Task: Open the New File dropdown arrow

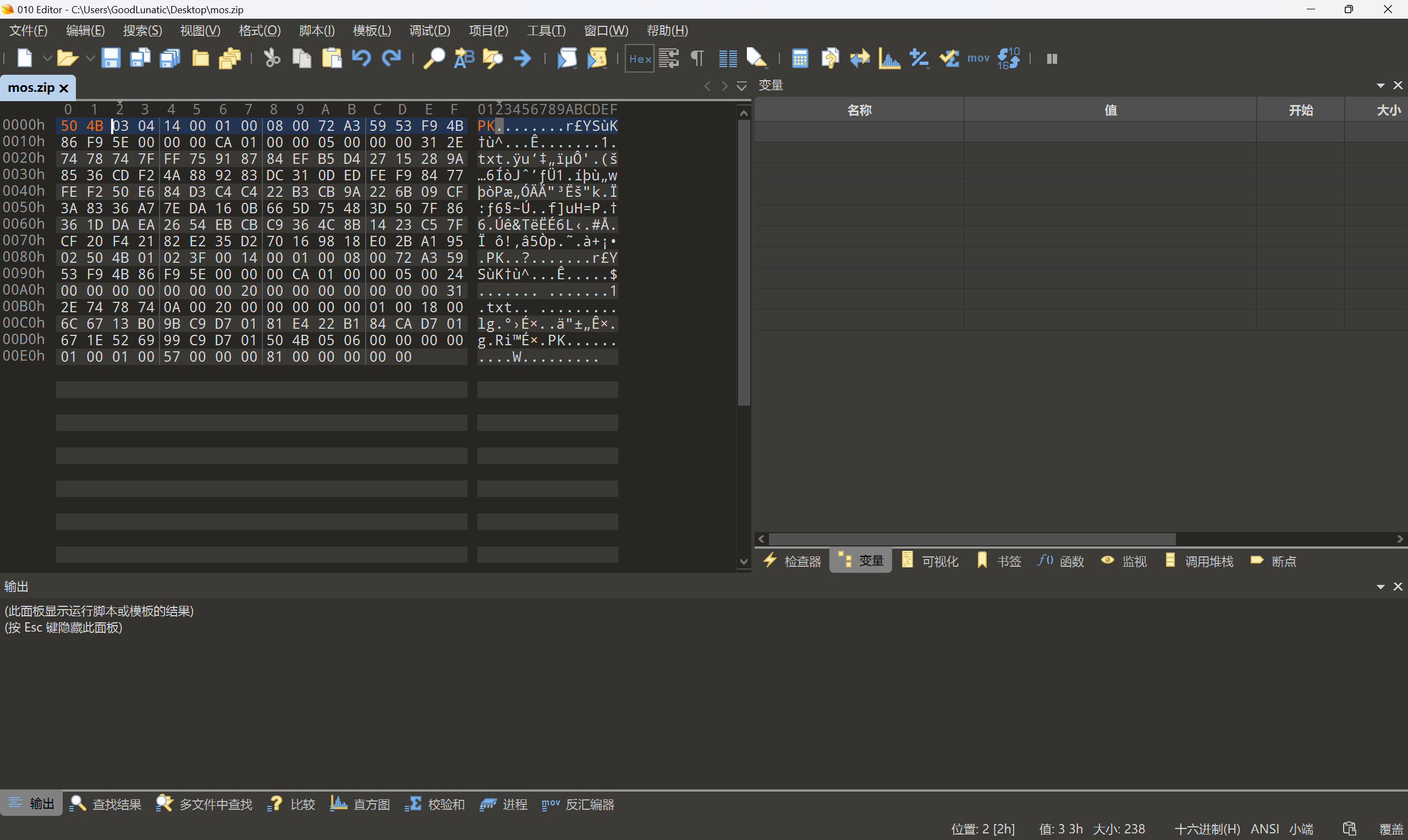Action: point(47,58)
